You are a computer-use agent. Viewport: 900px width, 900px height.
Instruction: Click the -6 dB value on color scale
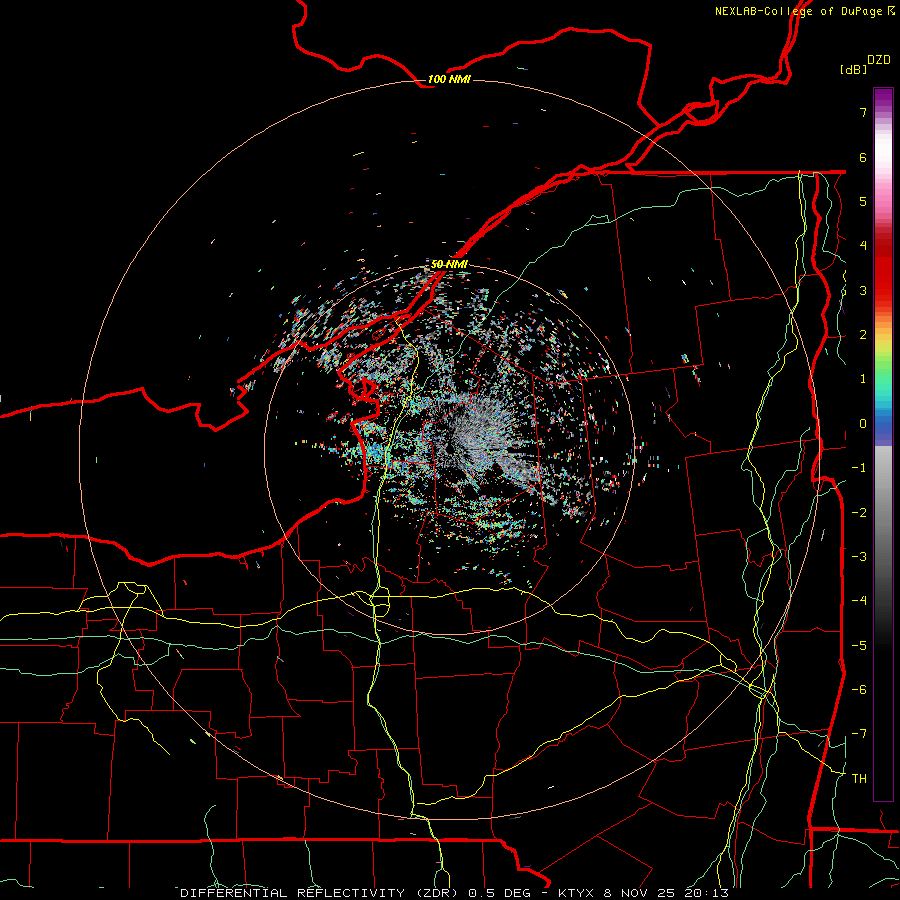[859, 690]
